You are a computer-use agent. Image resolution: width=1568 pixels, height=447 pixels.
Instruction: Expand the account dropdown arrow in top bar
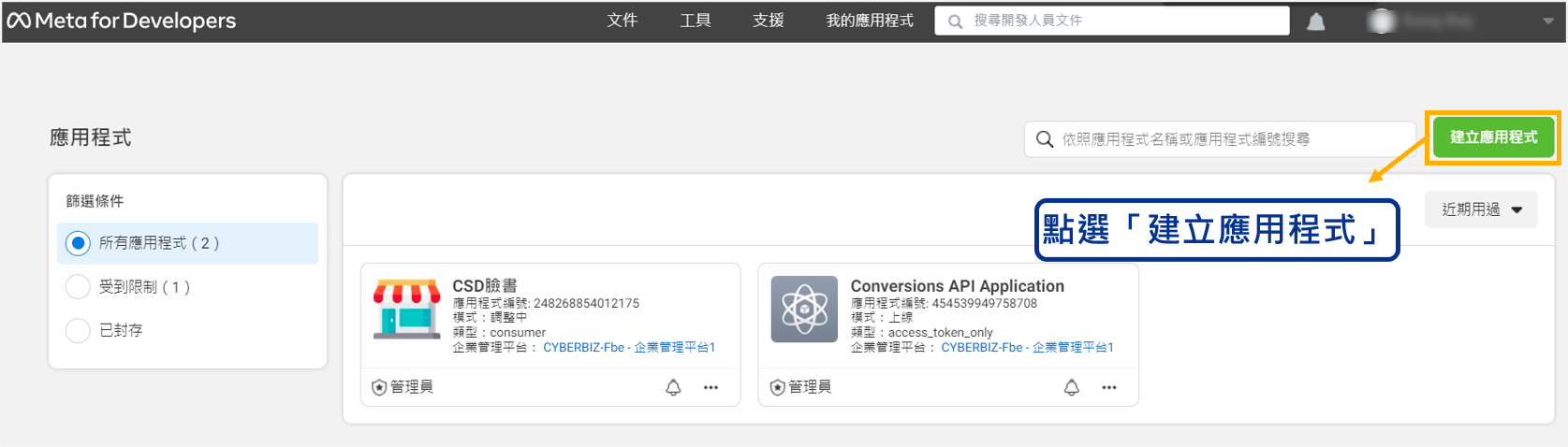coord(1547,22)
